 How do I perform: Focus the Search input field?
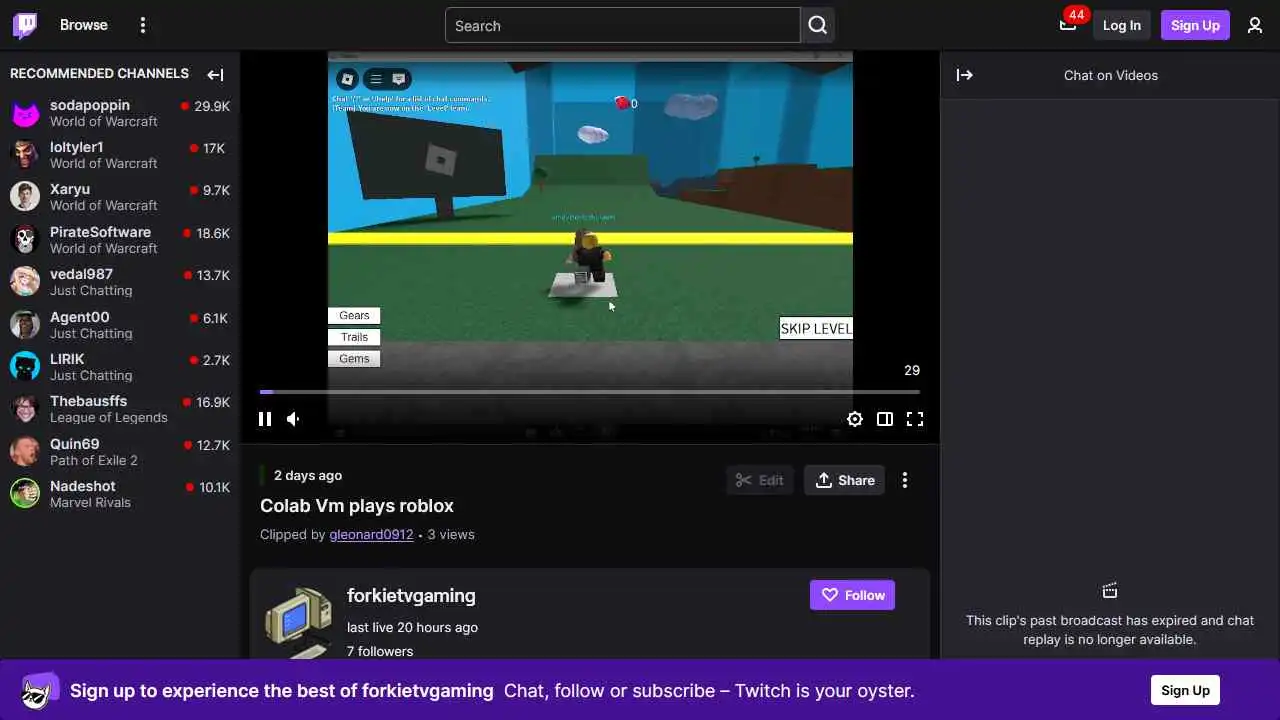(622, 26)
